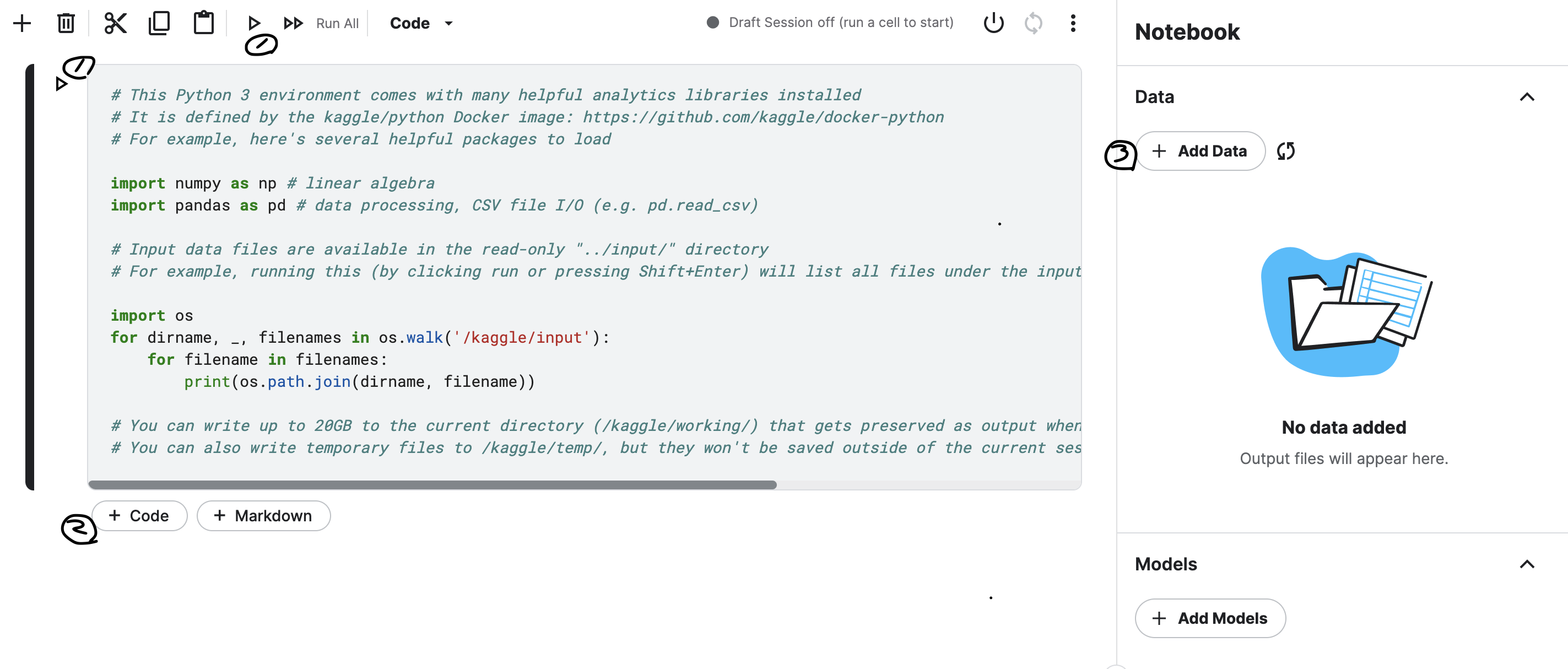Collapse the Models section chevron
This screenshot has width=1568, height=669.
(x=1526, y=564)
